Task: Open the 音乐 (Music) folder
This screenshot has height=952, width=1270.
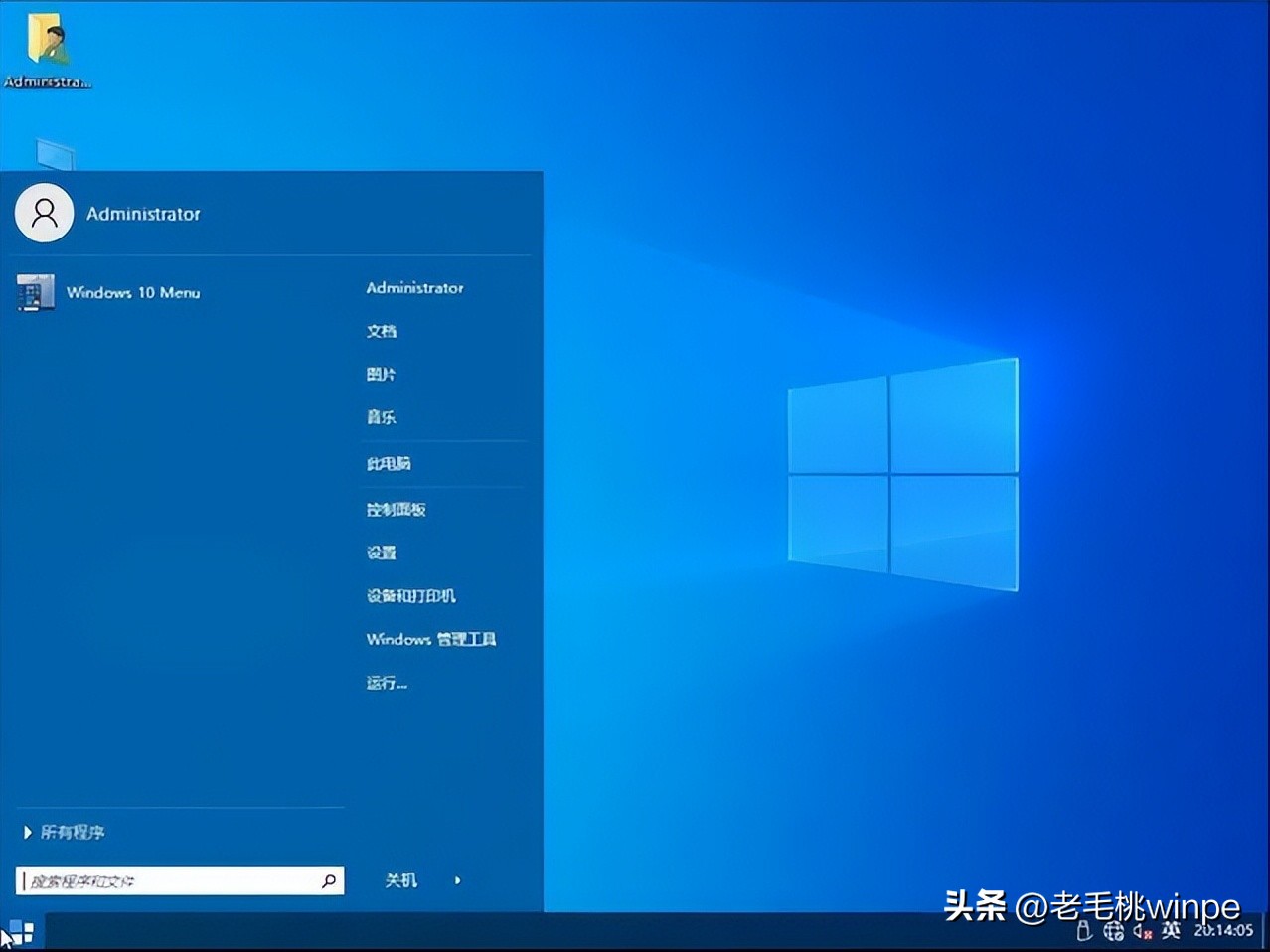Action: [x=383, y=417]
